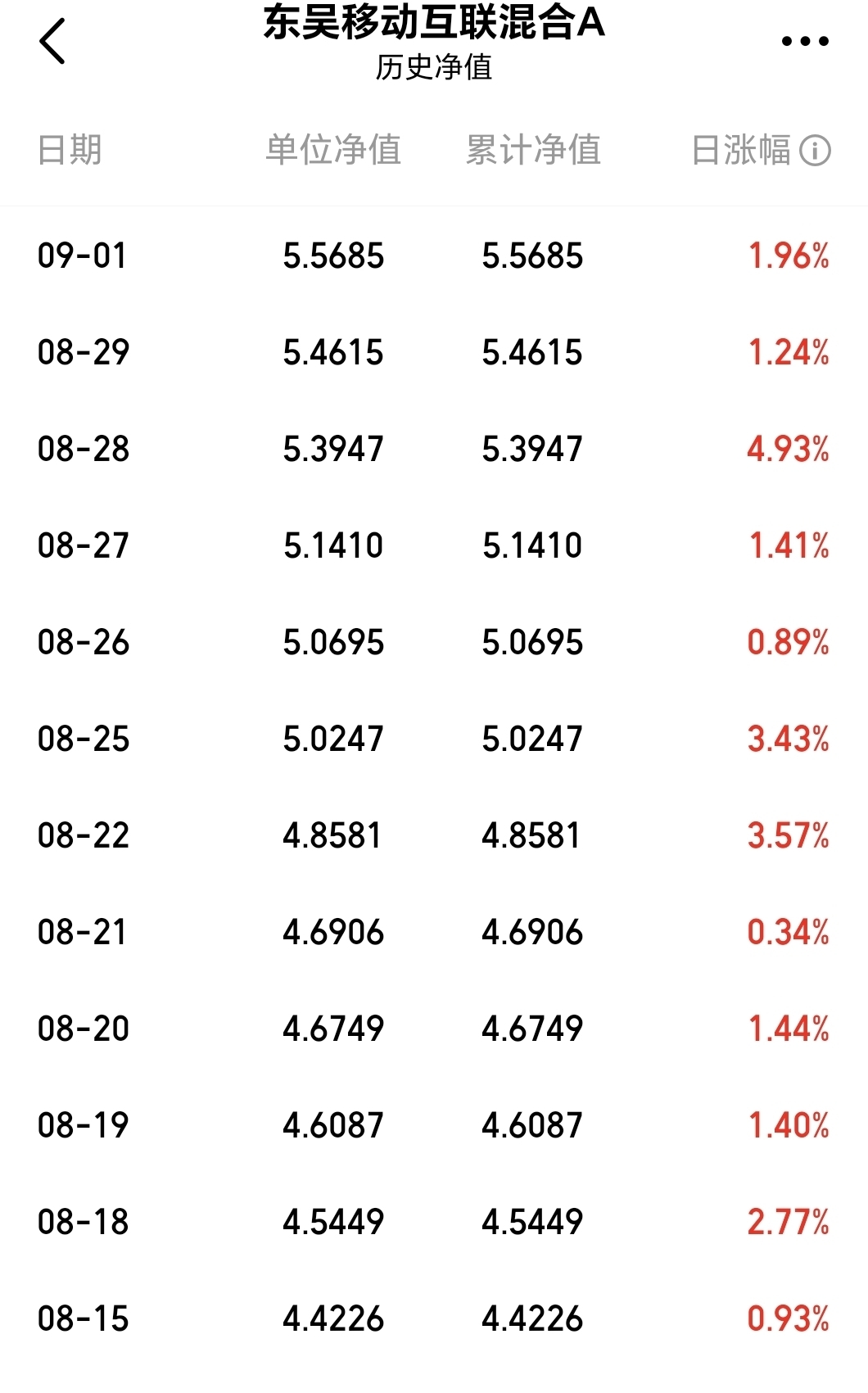Tap unit net value 5.0695 on 08-26
This screenshot has height=1393, width=868.
point(333,642)
